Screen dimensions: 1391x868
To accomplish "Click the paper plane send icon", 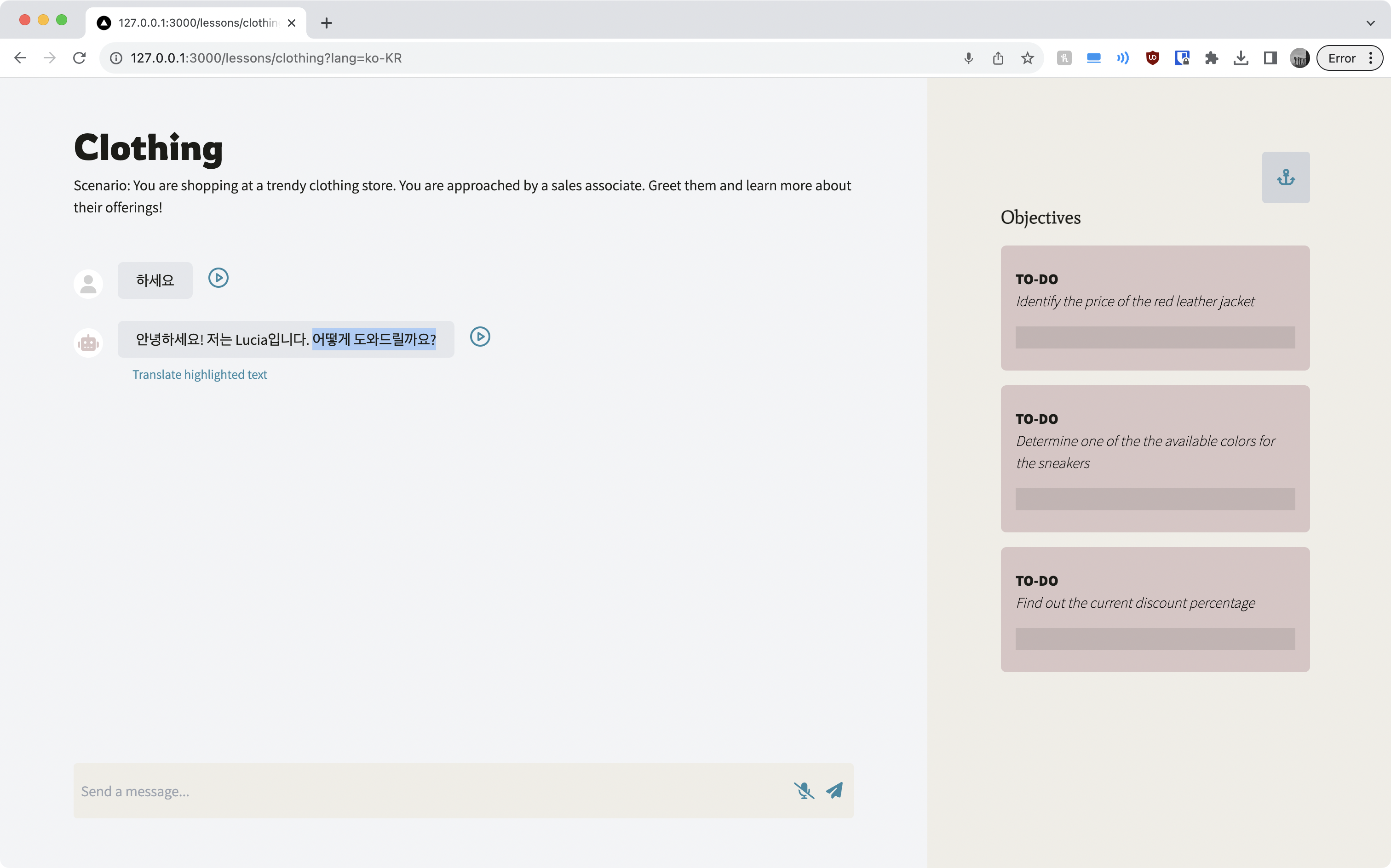I will click(834, 790).
